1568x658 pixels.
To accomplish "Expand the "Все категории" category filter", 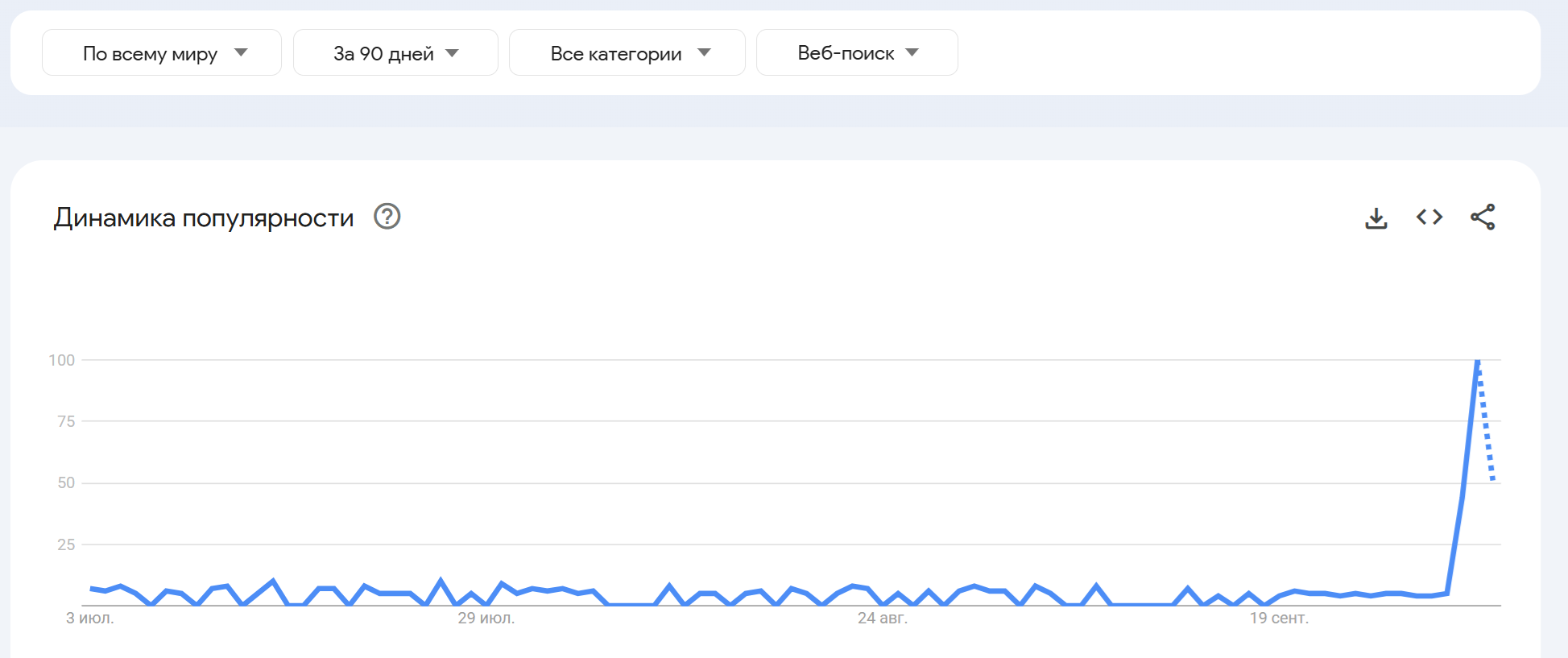I will tap(627, 53).
